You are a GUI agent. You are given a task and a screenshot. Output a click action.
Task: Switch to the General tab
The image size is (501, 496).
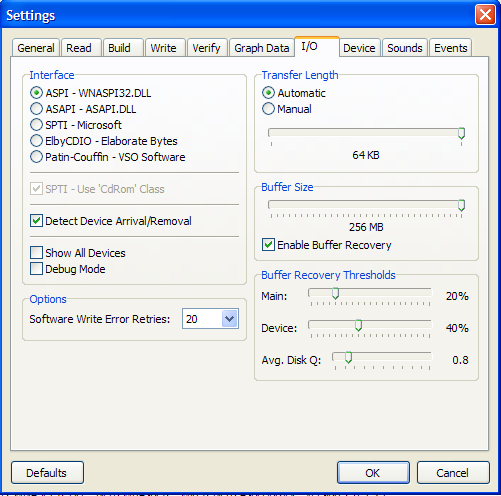[x=36, y=48]
